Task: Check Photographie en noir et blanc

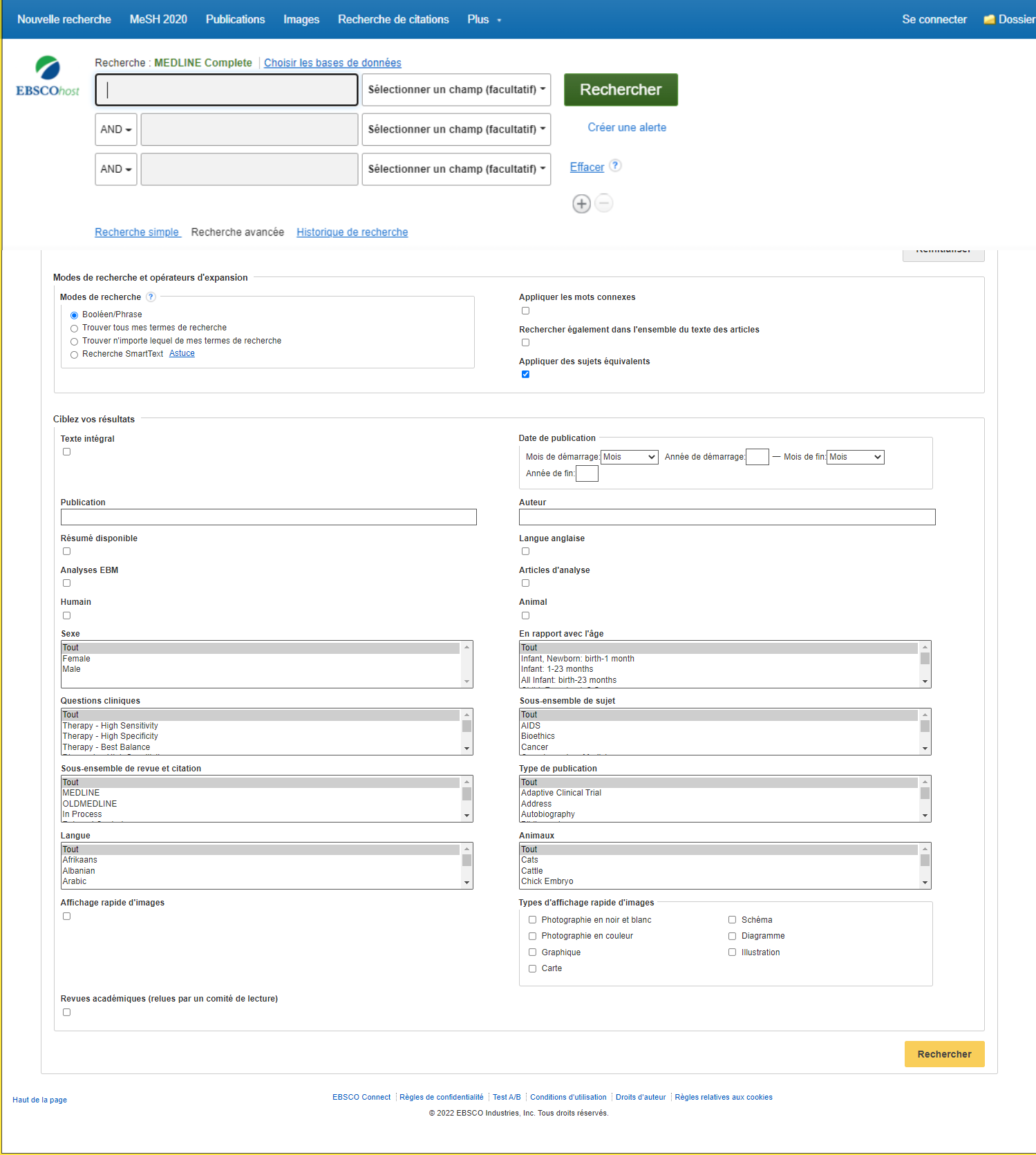Action: point(532,920)
